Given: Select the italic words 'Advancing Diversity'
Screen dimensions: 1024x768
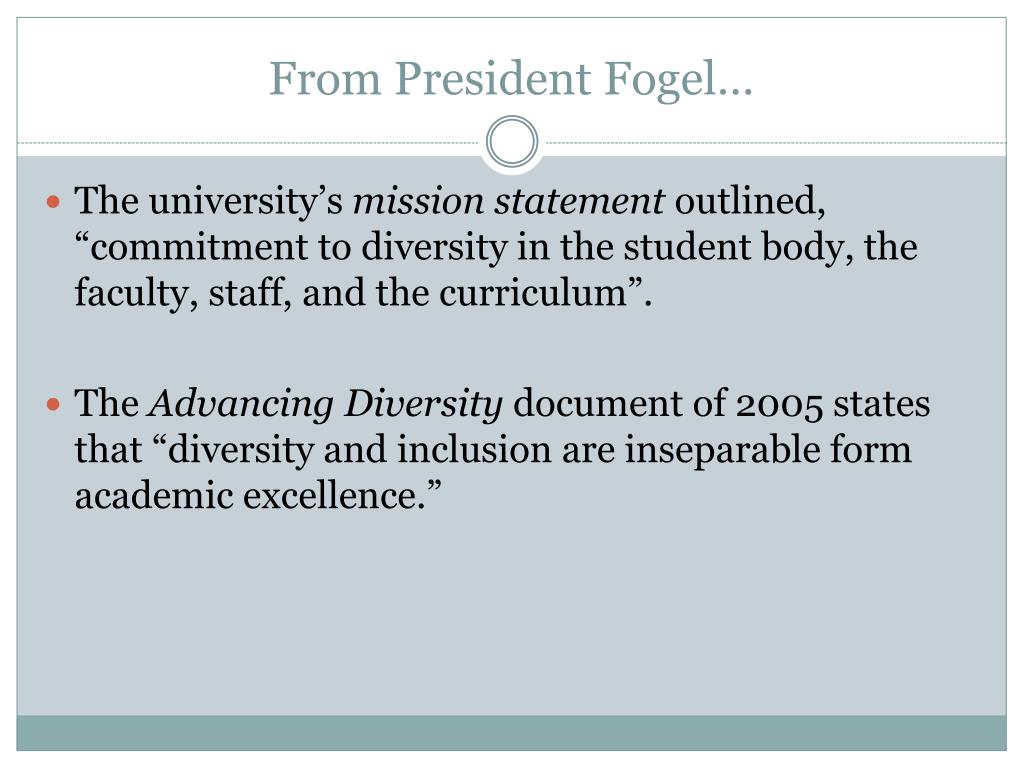Looking at the screenshot, I should click(x=326, y=404).
